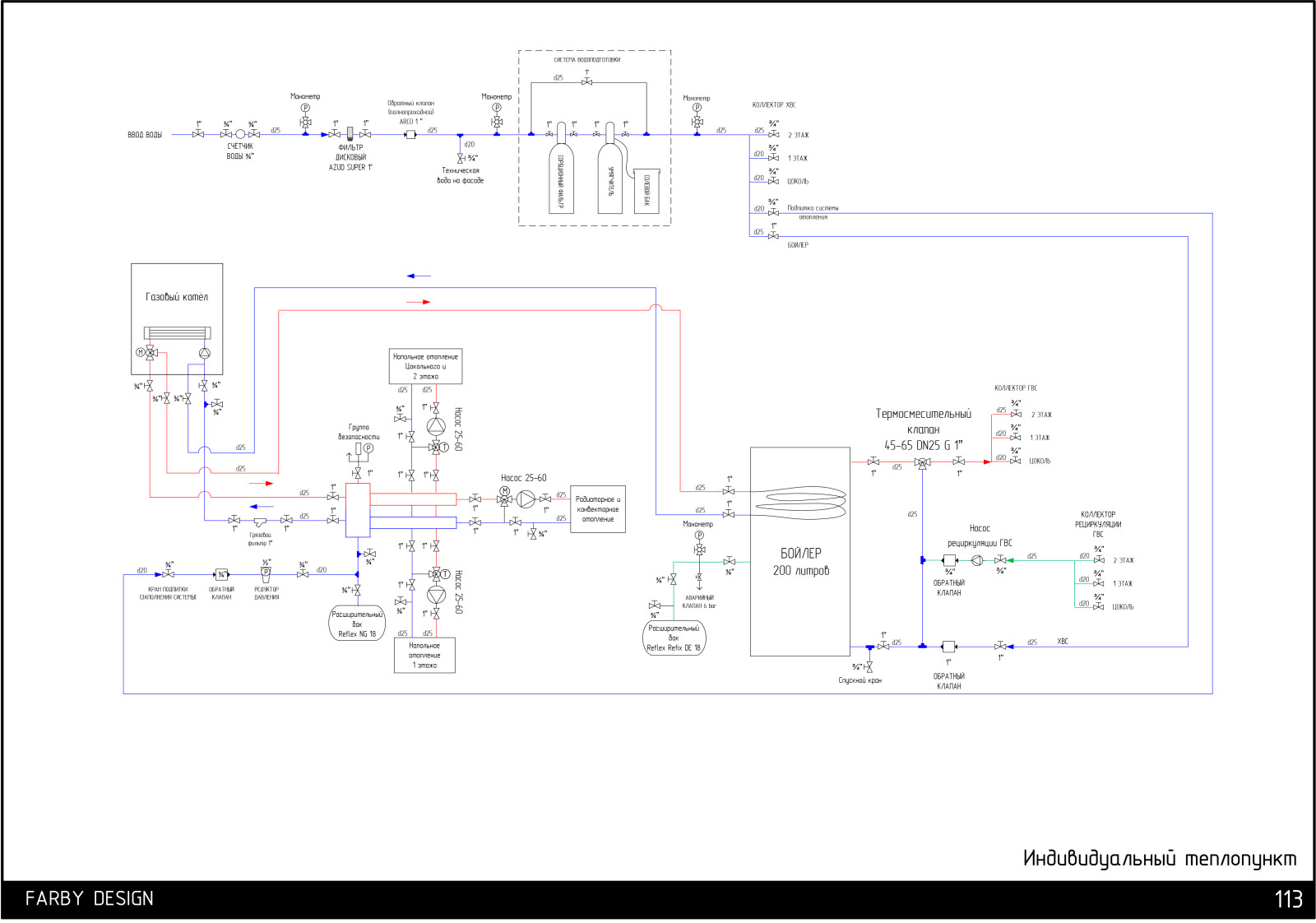Select the dirt filter 1" symbol
Image resolution: width=1316 pixels, height=923 pixels.
pos(260,522)
